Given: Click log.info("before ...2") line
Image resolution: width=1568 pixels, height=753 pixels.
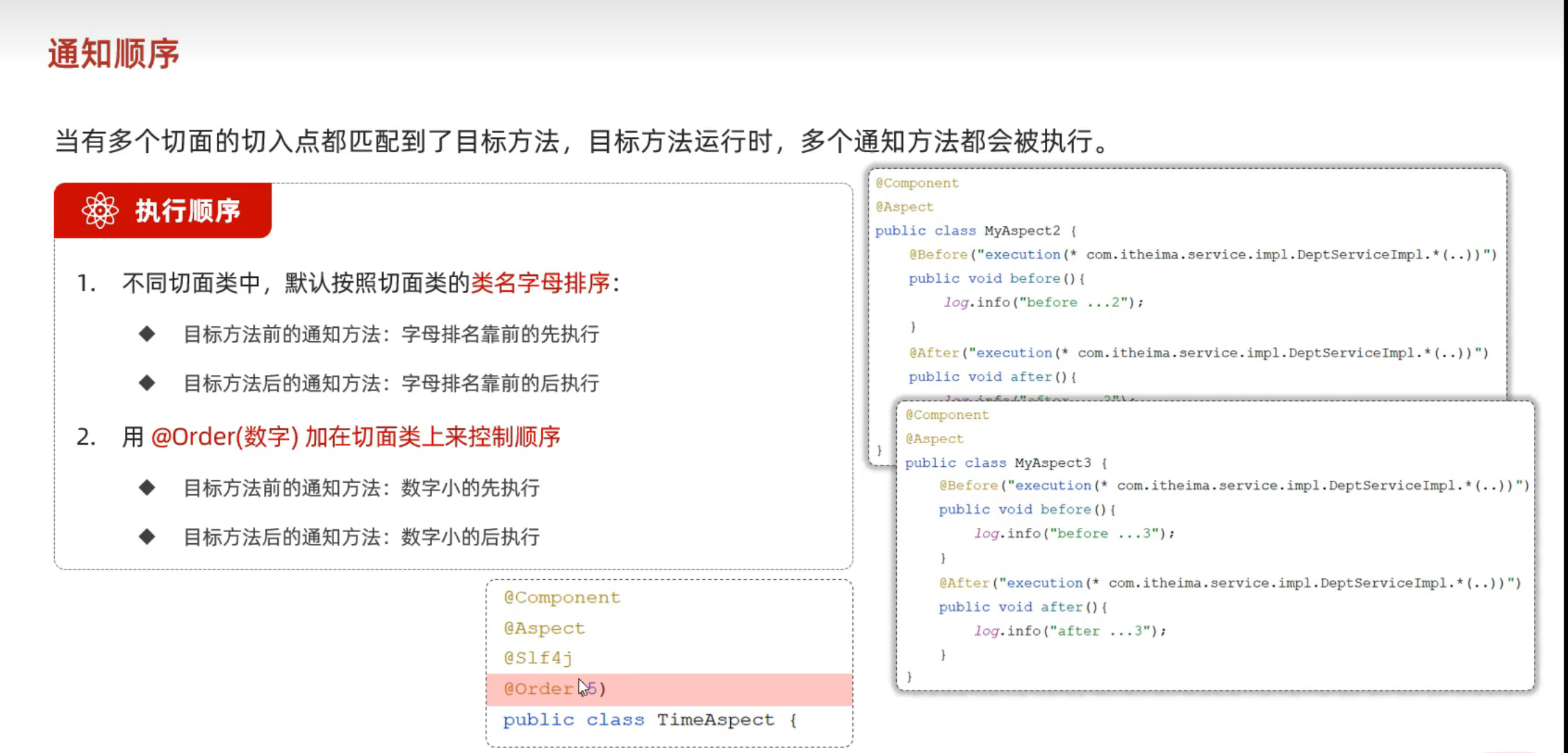Looking at the screenshot, I should [x=1043, y=302].
